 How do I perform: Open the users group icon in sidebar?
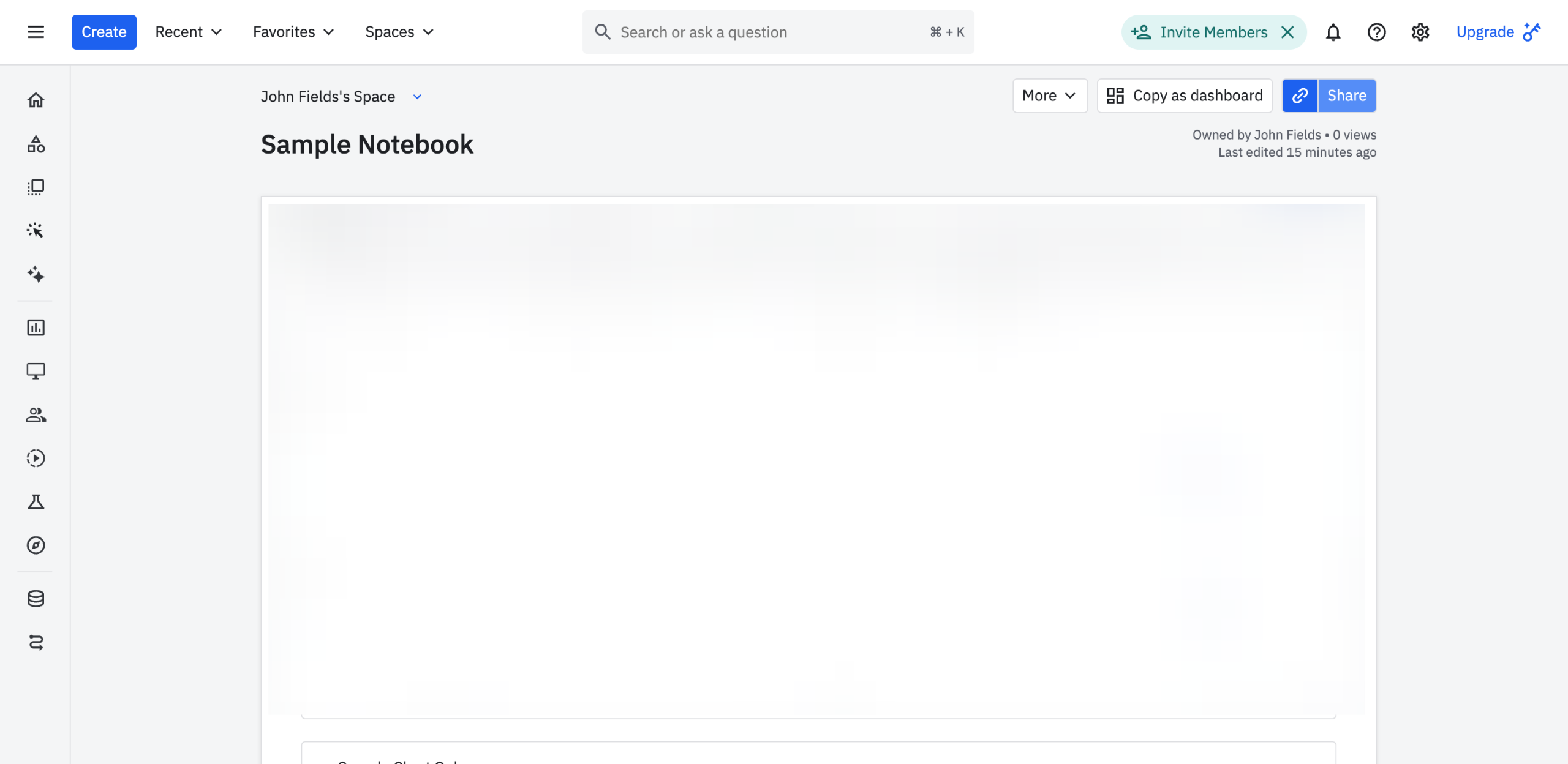(36, 415)
